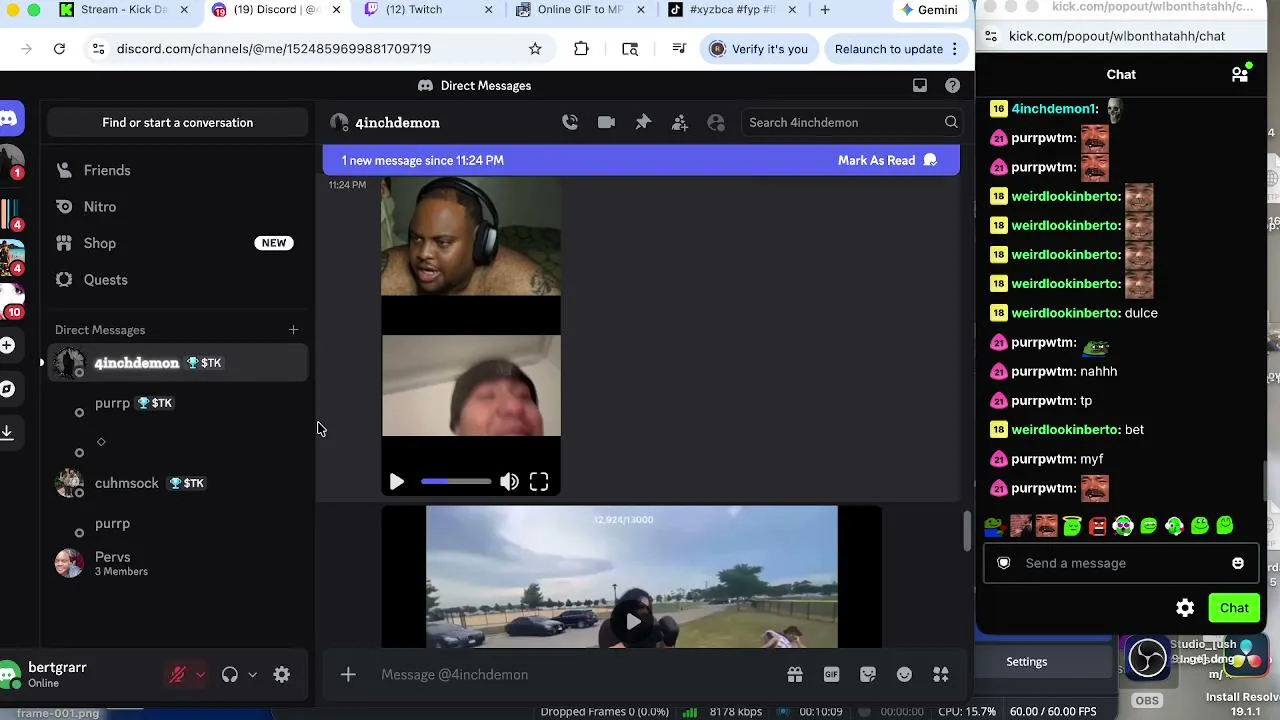This screenshot has height=720, width=1280.
Task: Click the OBS Settings button
Action: pos(1027,662)
